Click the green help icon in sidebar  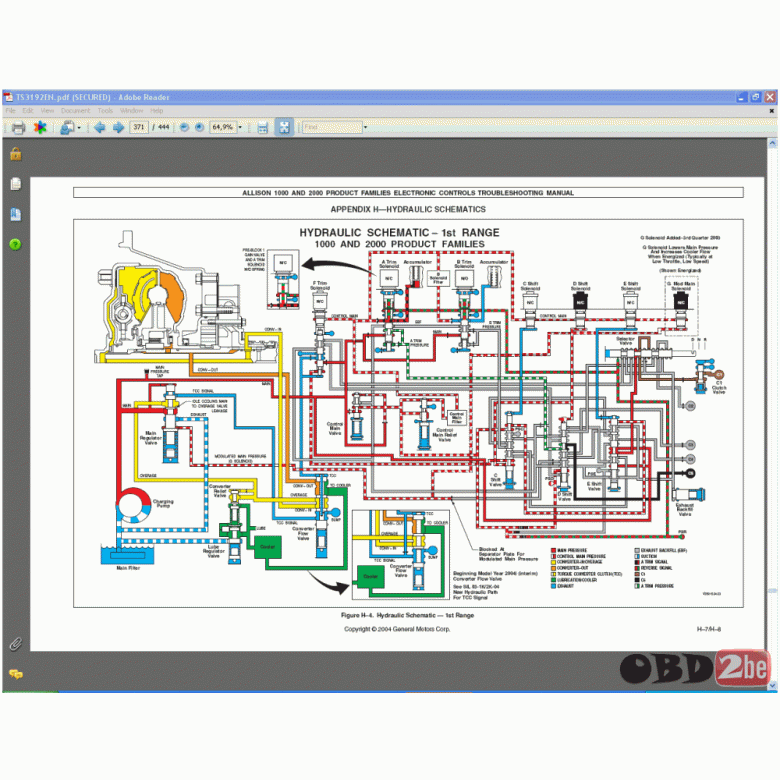tap(15, 244)
